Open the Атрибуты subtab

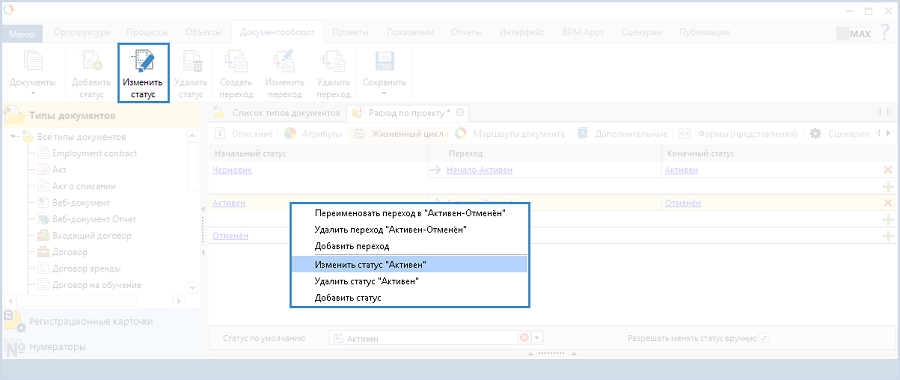[314, 134]
